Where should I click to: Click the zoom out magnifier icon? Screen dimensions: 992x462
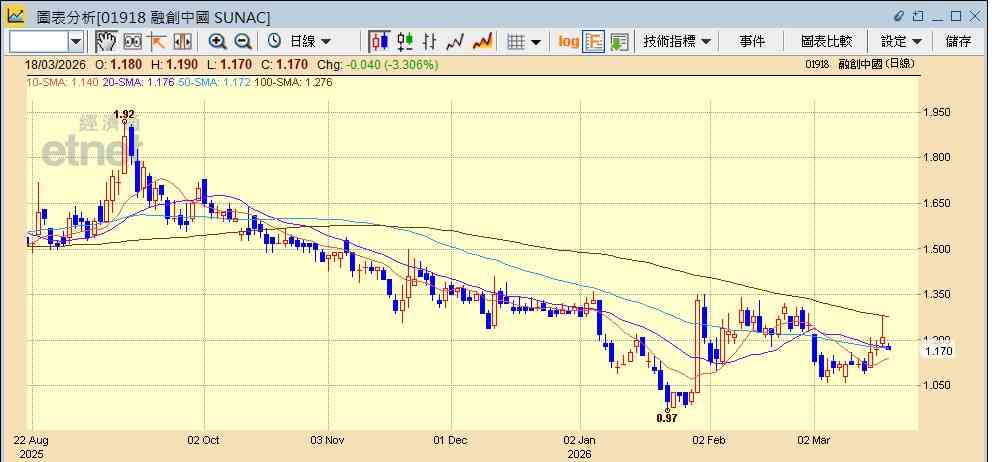coord(243,42)
